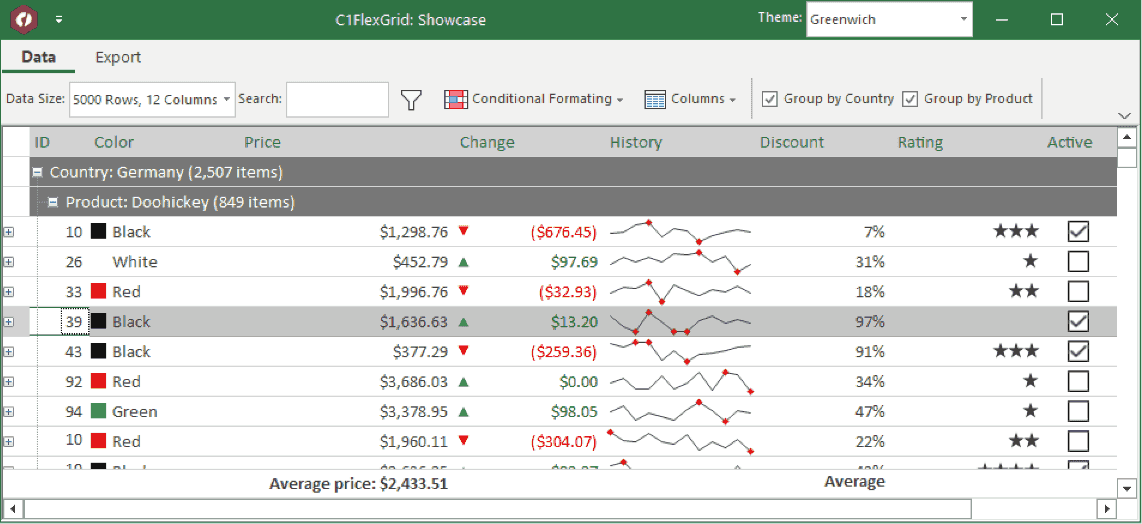
Task: Click the black swatch in ID 10 row
Action: (x=98, y=232)
